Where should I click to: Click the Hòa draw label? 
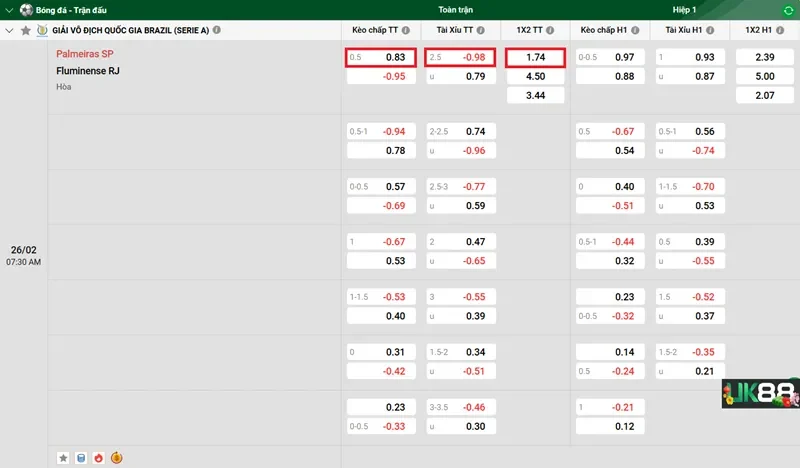pos(64,87)
